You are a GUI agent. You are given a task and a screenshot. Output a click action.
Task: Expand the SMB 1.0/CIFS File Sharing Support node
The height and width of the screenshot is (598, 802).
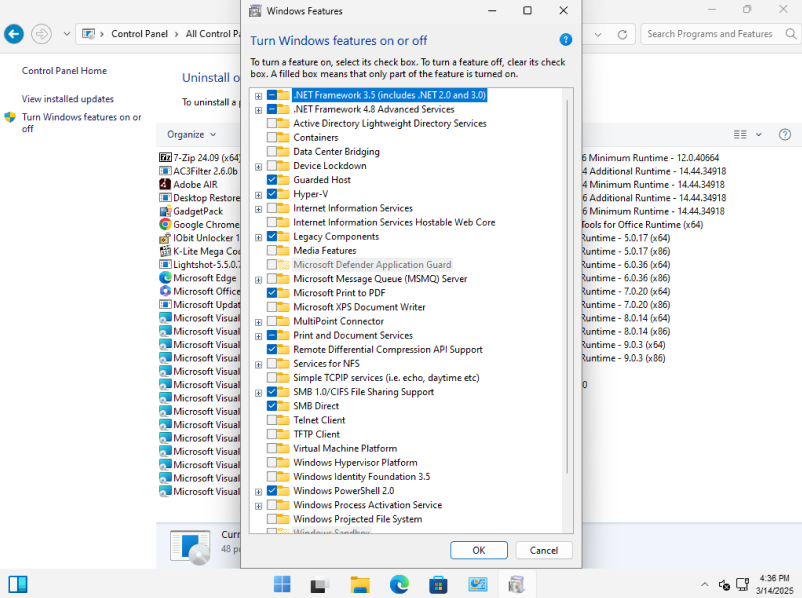(258, 393)
